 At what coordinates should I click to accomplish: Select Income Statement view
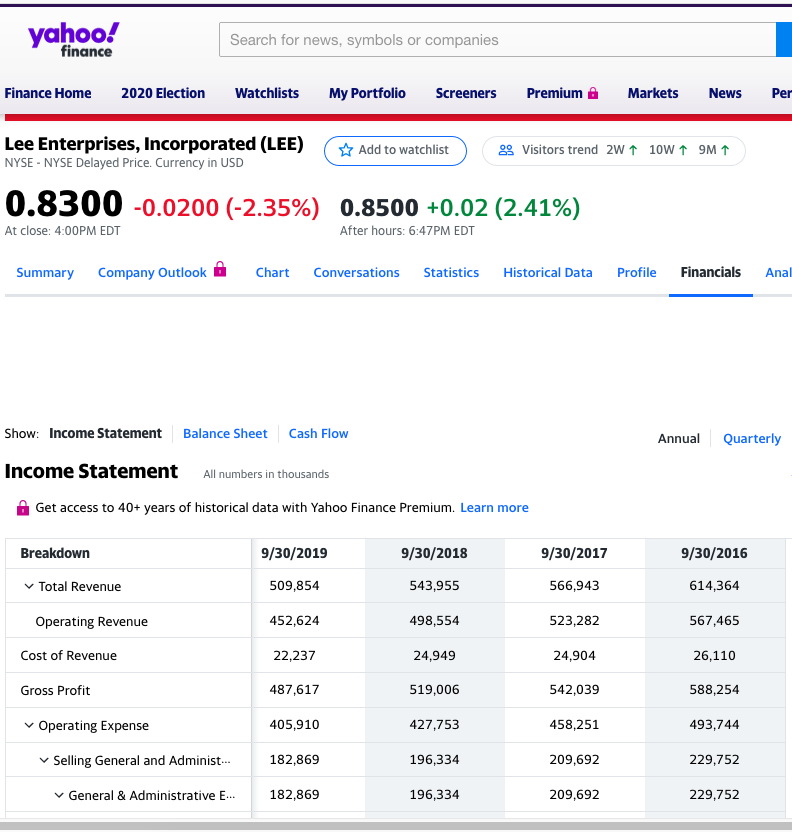click(x=106, y=434)
